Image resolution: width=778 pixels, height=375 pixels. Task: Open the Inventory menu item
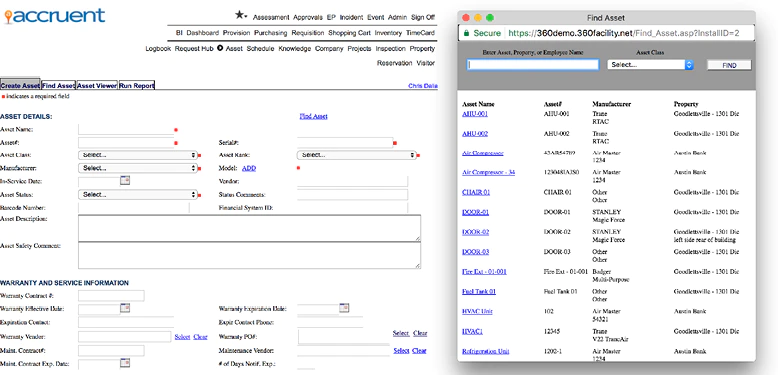pyautogui.click(x=388, y=33)
